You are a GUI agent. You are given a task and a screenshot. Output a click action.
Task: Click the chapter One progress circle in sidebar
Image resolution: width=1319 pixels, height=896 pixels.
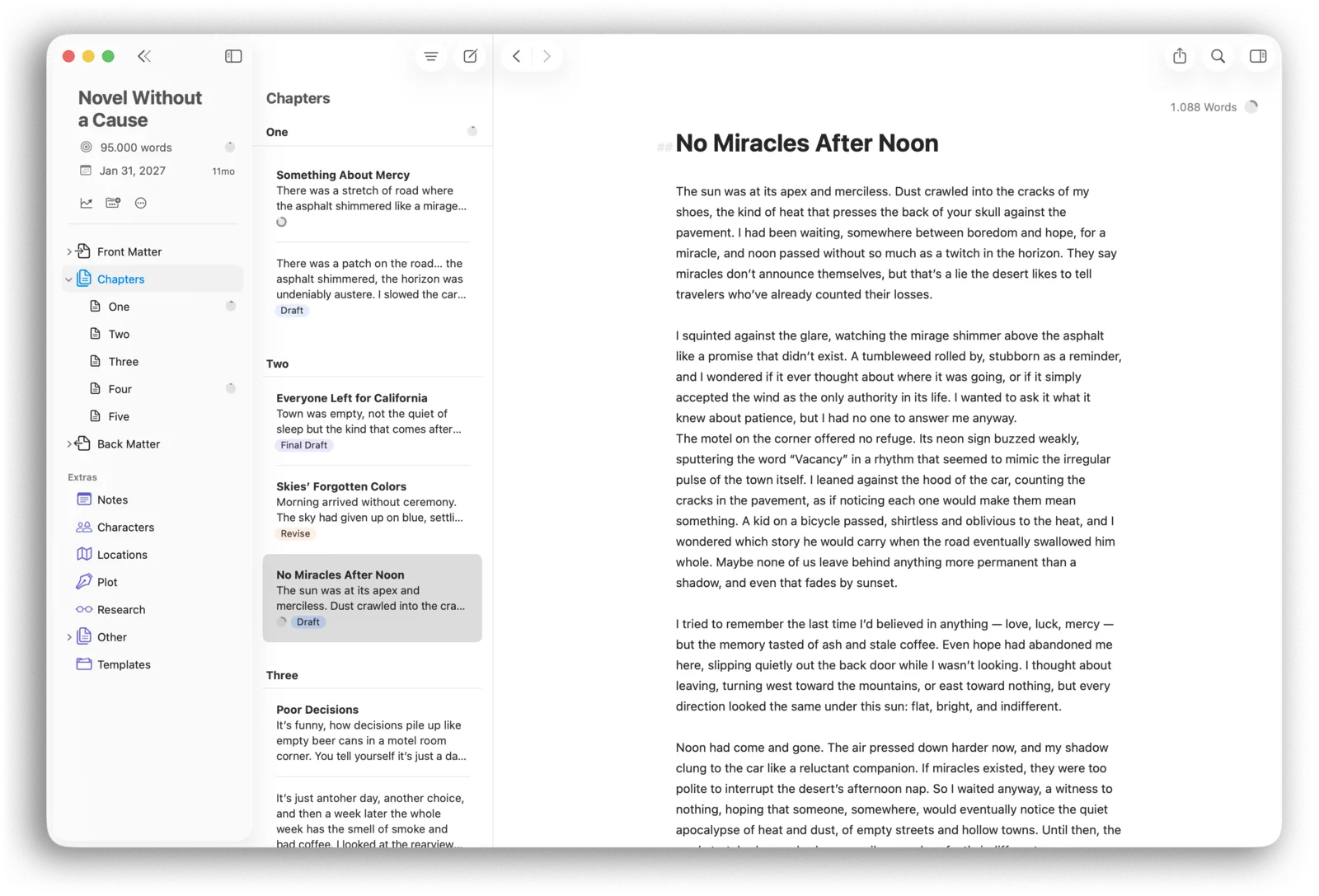pyautogui.click(x=231, y=306)
